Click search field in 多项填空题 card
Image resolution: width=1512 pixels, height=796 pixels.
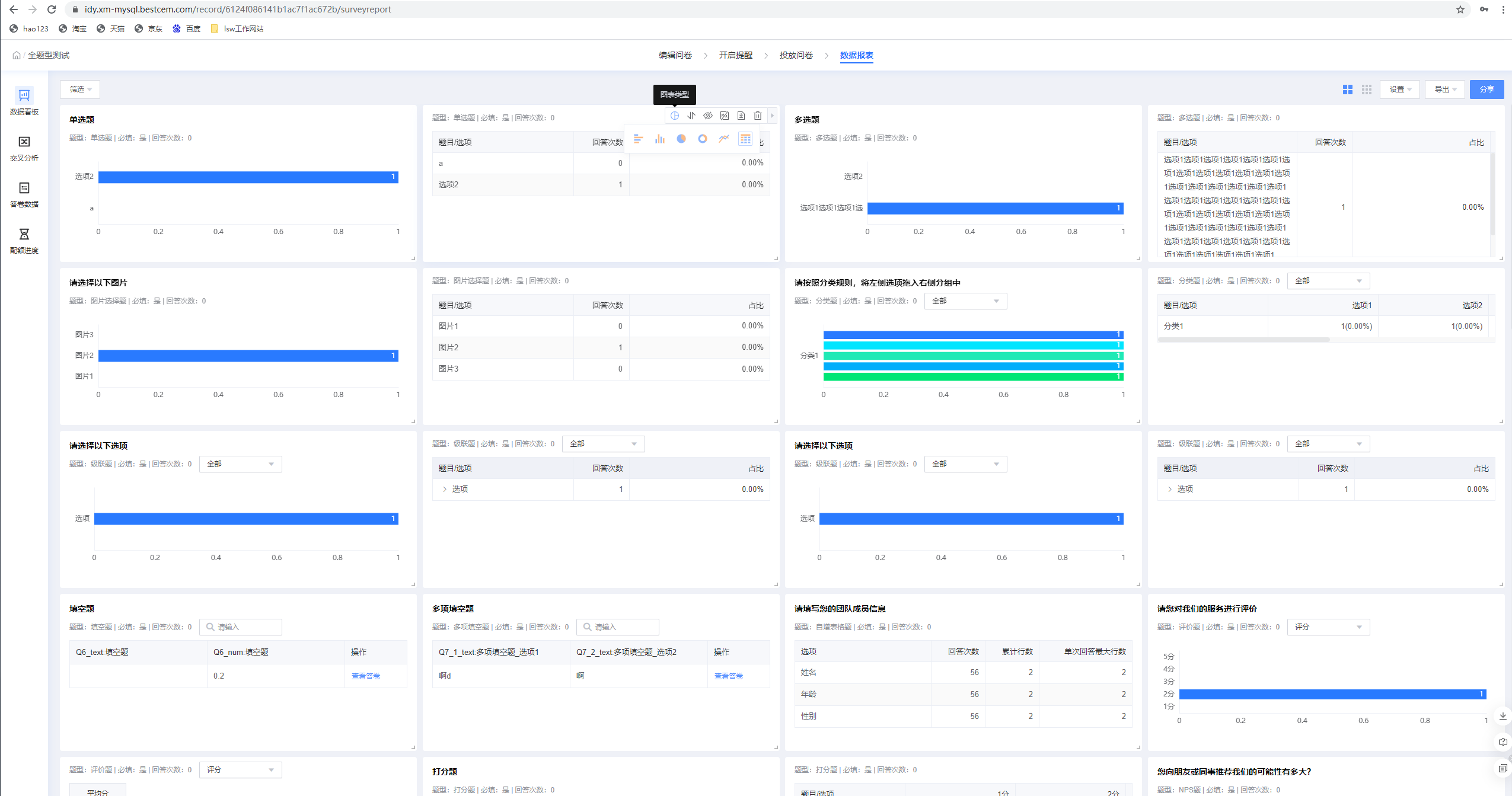coord(617,627)
